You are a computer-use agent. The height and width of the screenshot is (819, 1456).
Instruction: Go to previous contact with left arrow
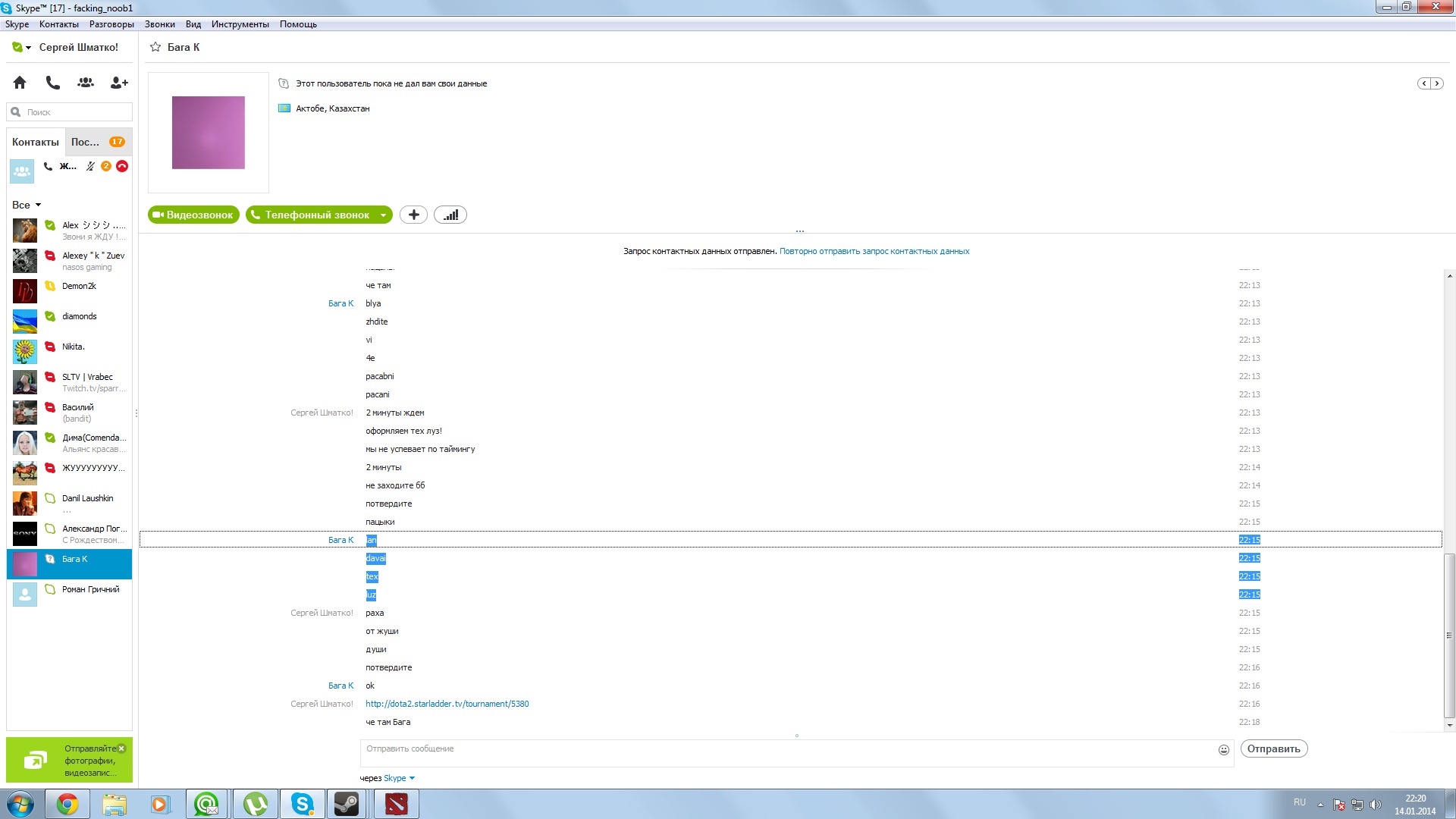pos(1424,83)
